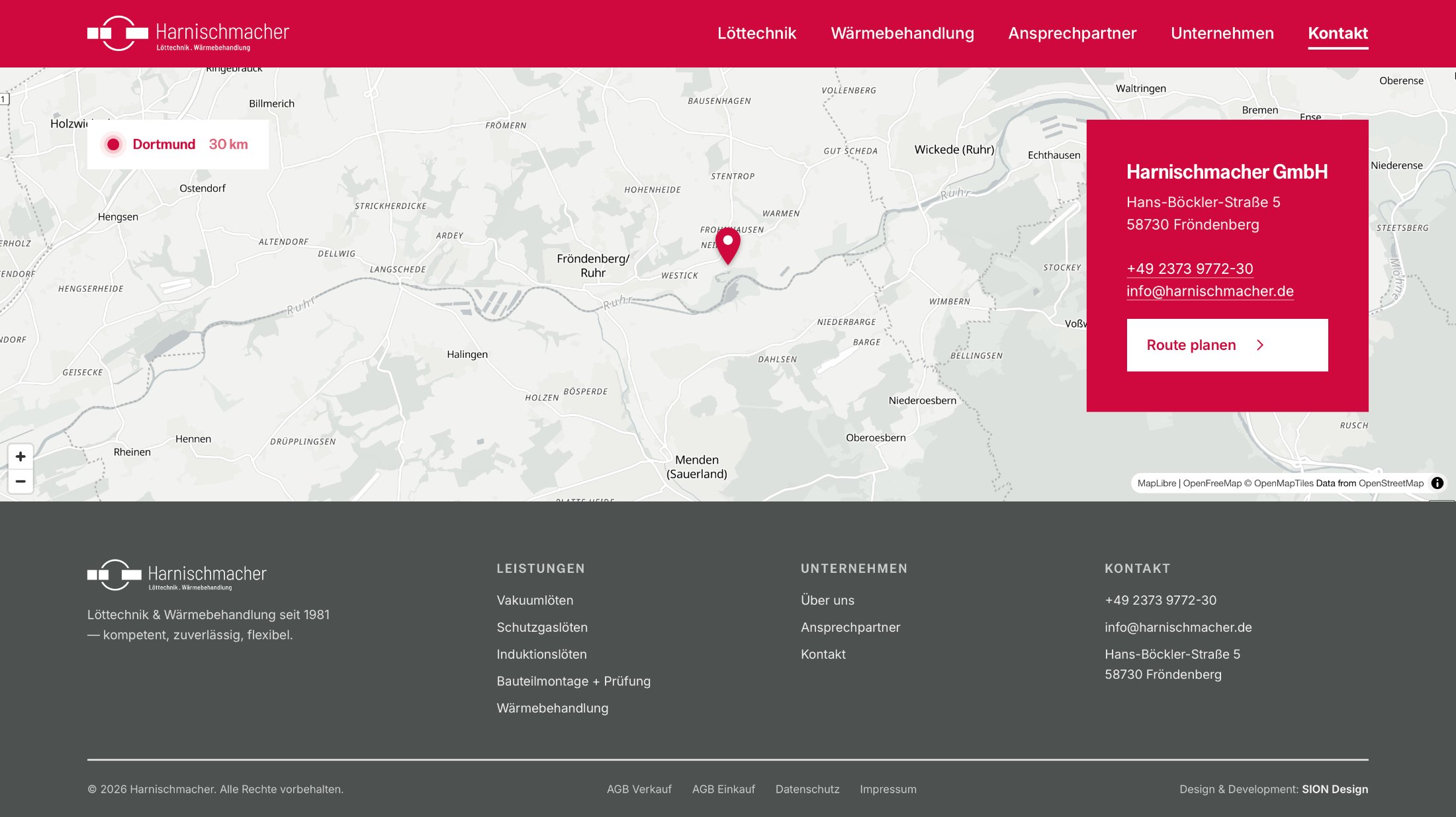Click the KONTAKT footer heading
The width and height of the screenshot is (1456, 817).
[1137, 568]
